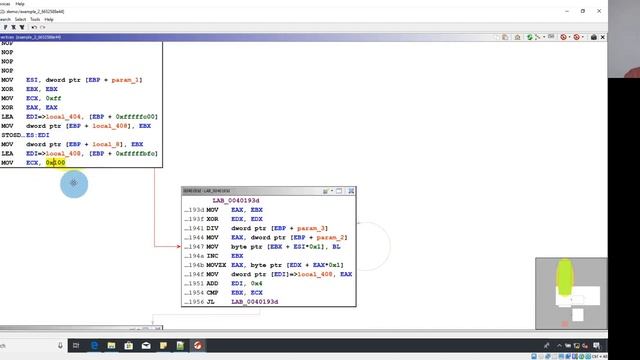Click the first bold letter toolbar icon
This screenshot has height=360, width=640.
(5, 27)
